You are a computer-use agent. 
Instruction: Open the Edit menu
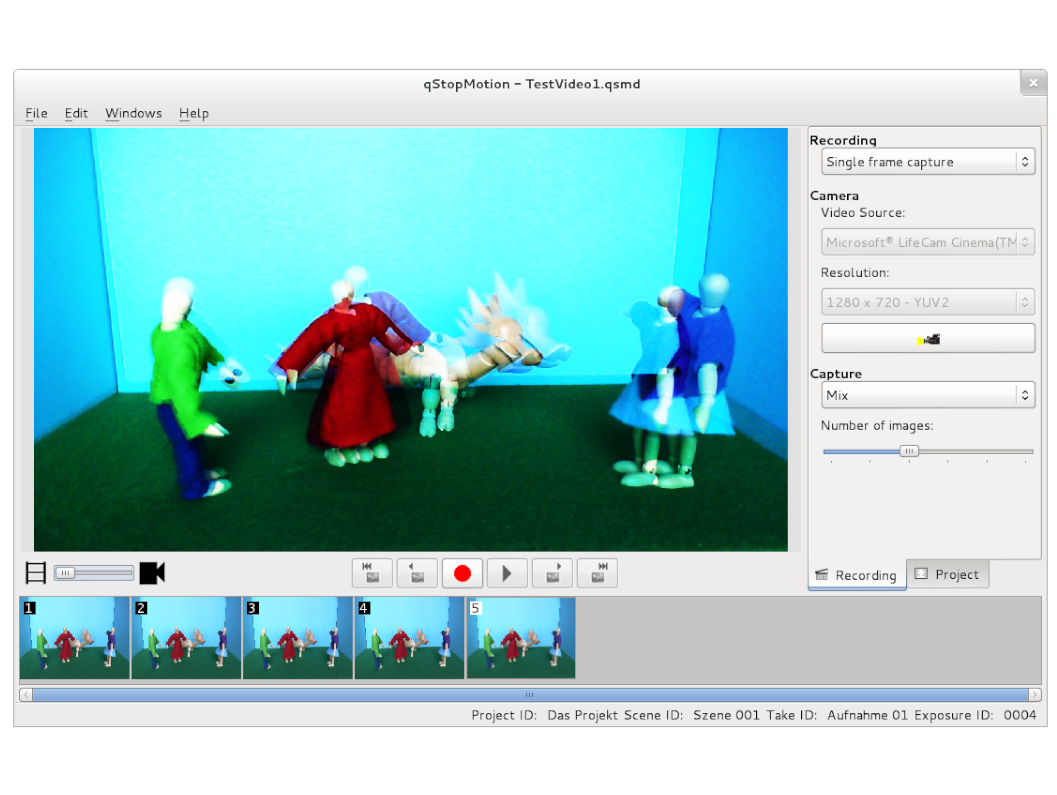pos(76,113)
